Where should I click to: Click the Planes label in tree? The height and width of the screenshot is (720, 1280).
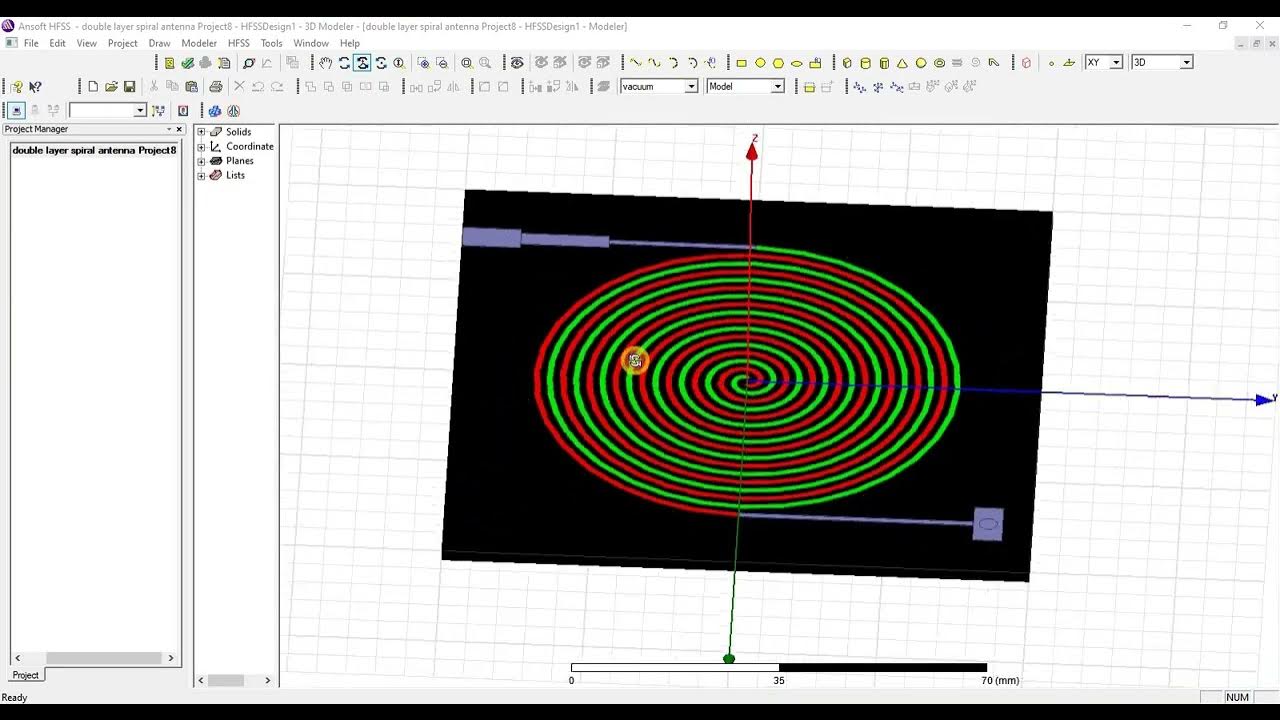(240, 161)
